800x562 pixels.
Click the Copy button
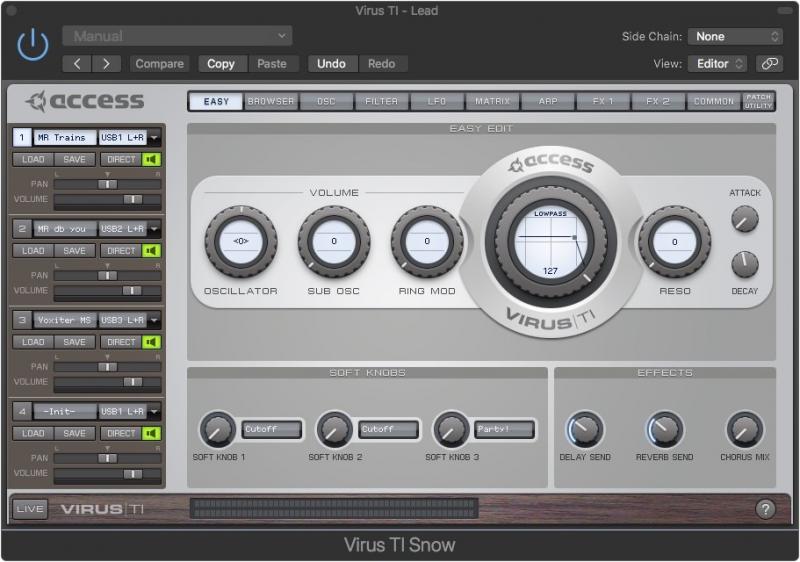220,64
